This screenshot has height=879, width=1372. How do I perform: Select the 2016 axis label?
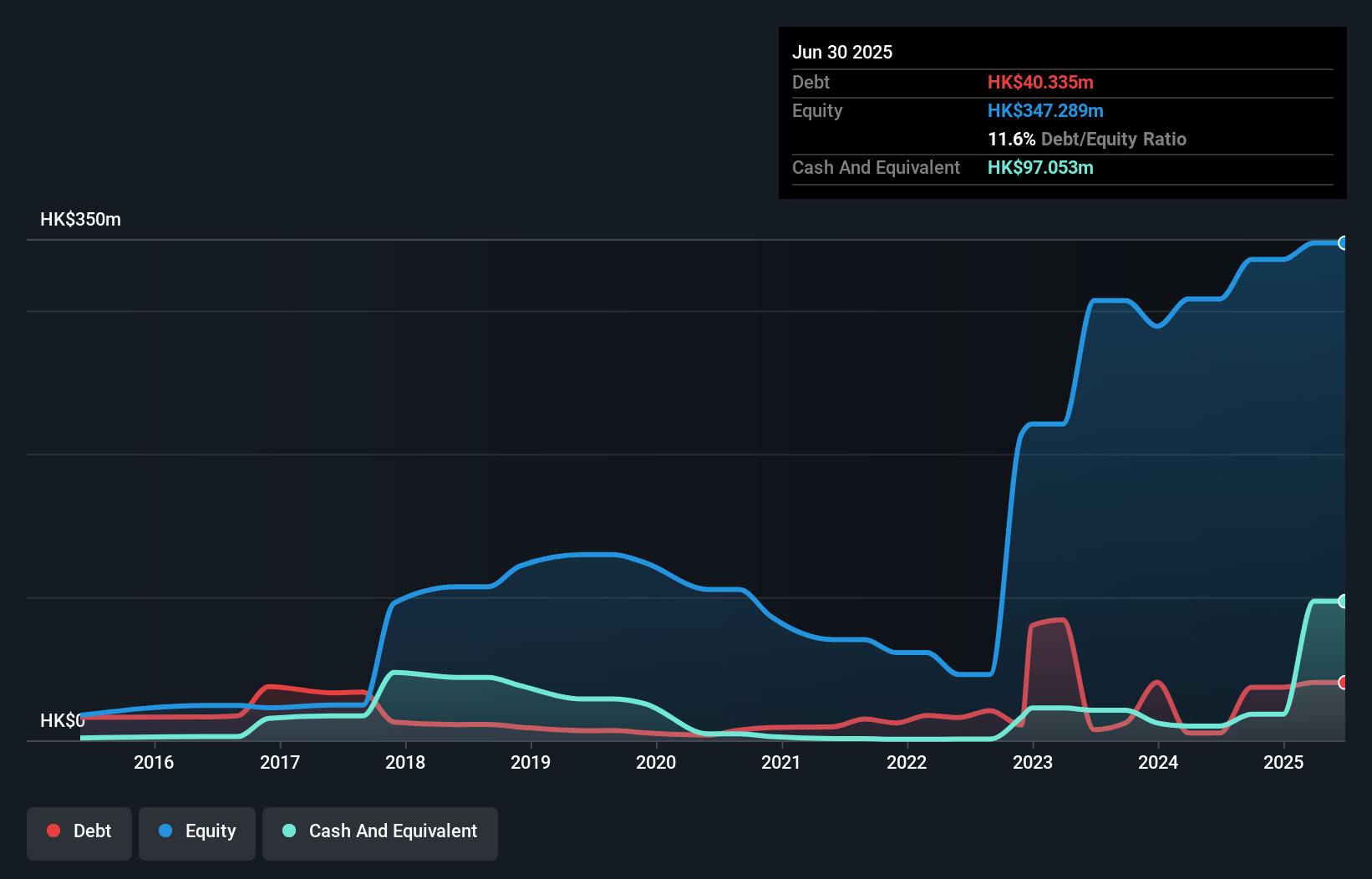pos(154,762)
